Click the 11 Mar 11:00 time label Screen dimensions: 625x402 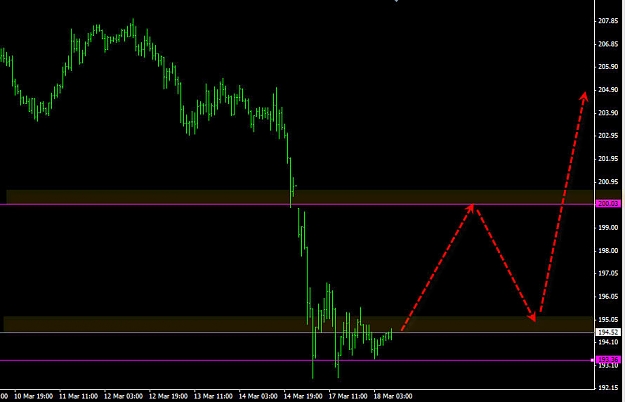click(79, 396)
